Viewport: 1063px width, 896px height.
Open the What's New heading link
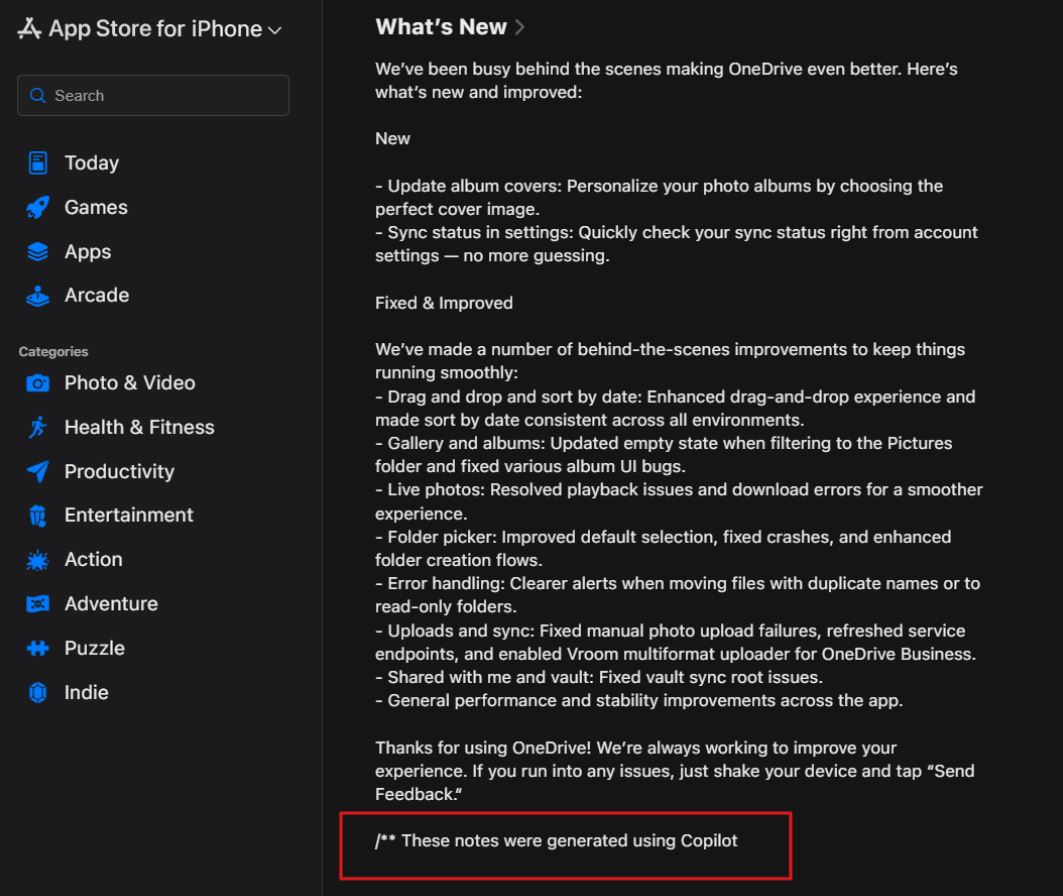coord(440,28)
